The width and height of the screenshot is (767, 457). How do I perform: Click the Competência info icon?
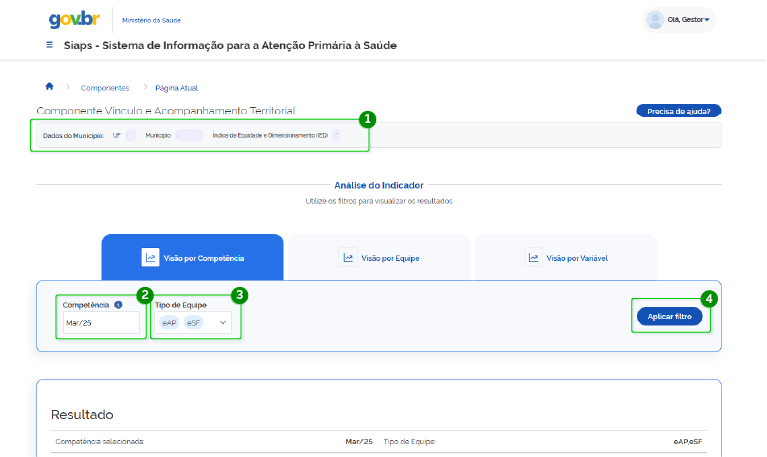[x=118, y=305]
